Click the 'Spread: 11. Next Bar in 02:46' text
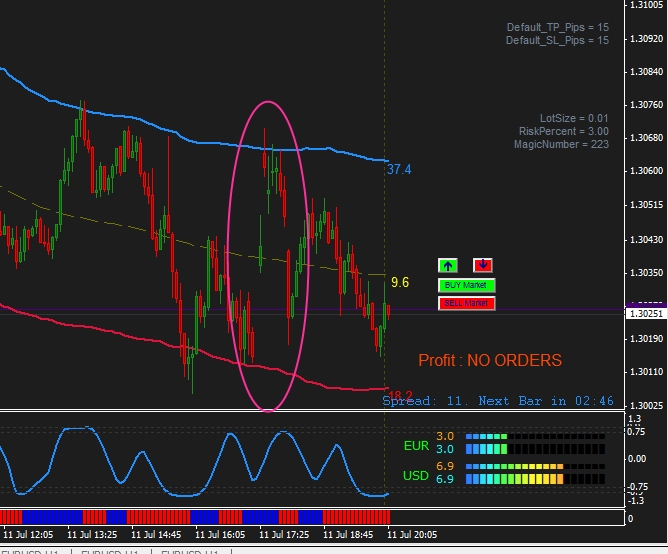This screenshot has height=554, width=668. click(498, 401)
